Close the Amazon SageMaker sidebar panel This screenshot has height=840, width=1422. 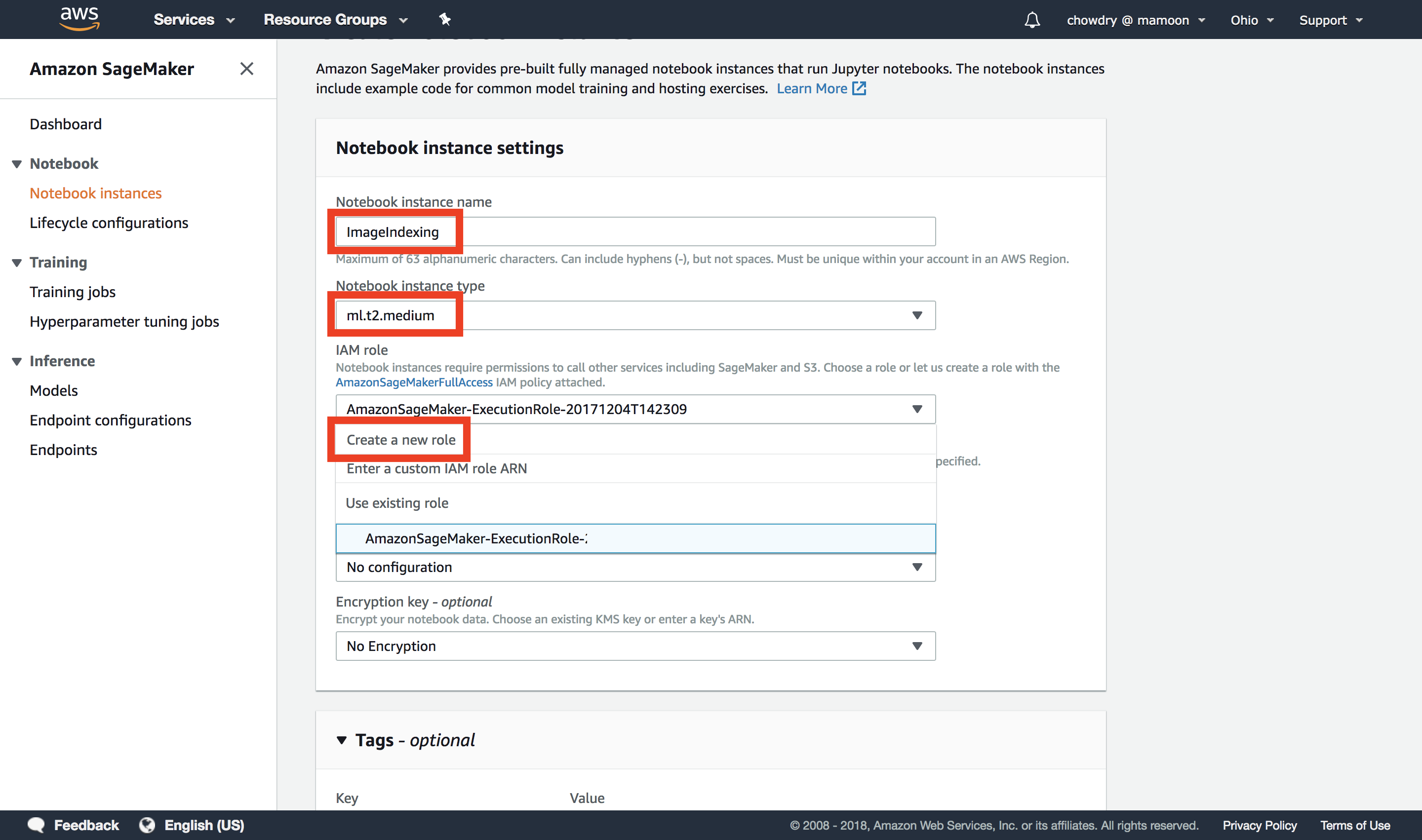pyautogui.click(x=247, y=69)
